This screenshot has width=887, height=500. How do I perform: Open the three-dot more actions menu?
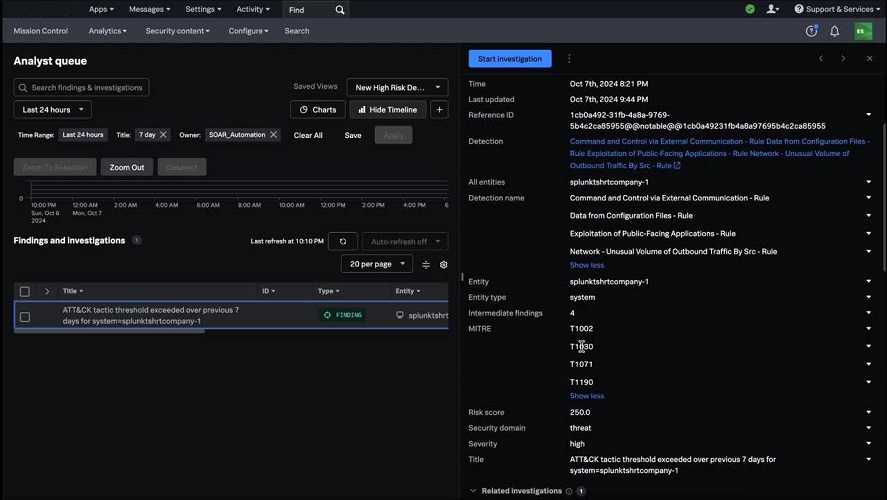569,59
